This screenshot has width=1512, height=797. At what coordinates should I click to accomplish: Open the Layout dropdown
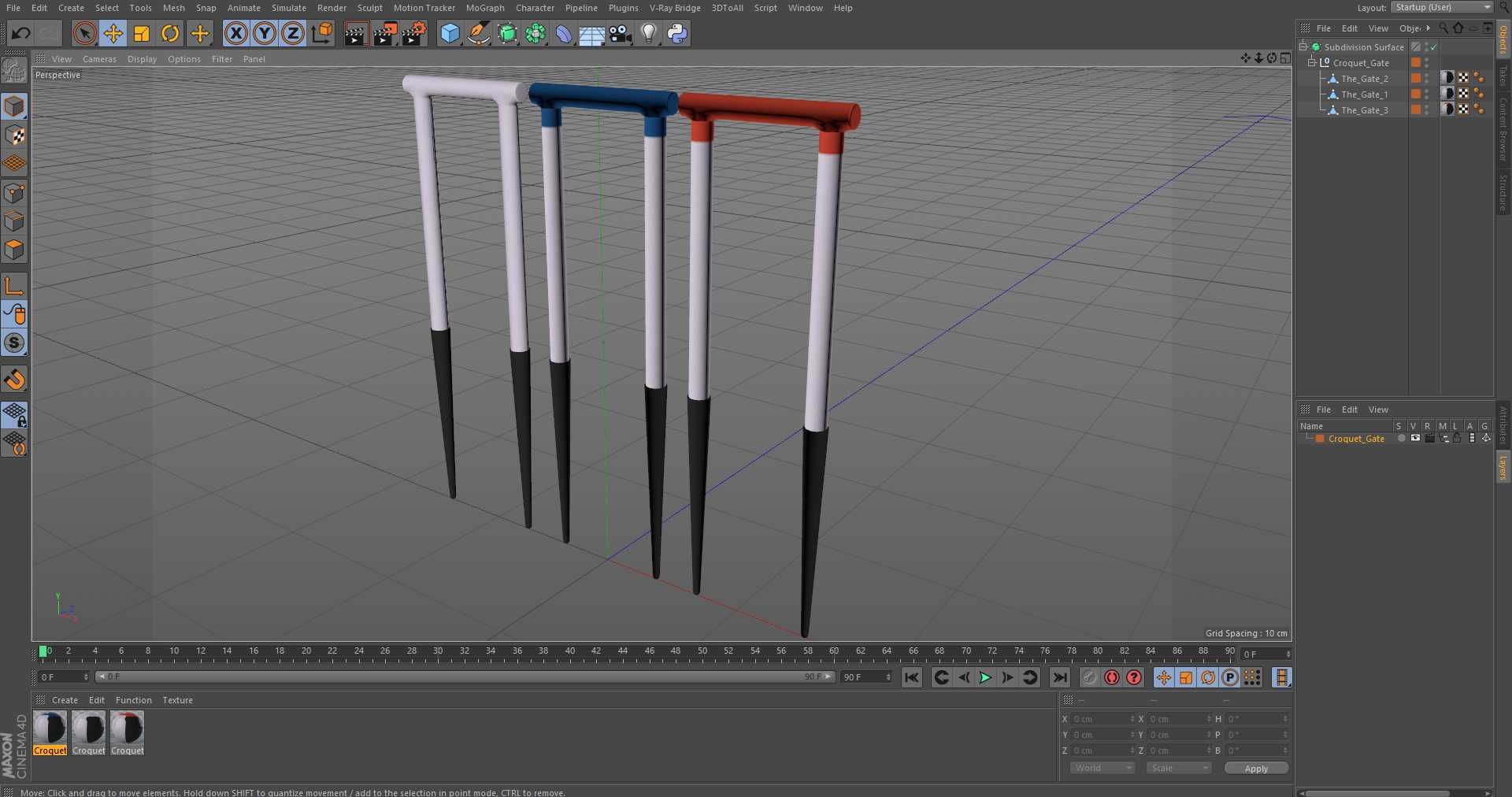click(1441, 7)
